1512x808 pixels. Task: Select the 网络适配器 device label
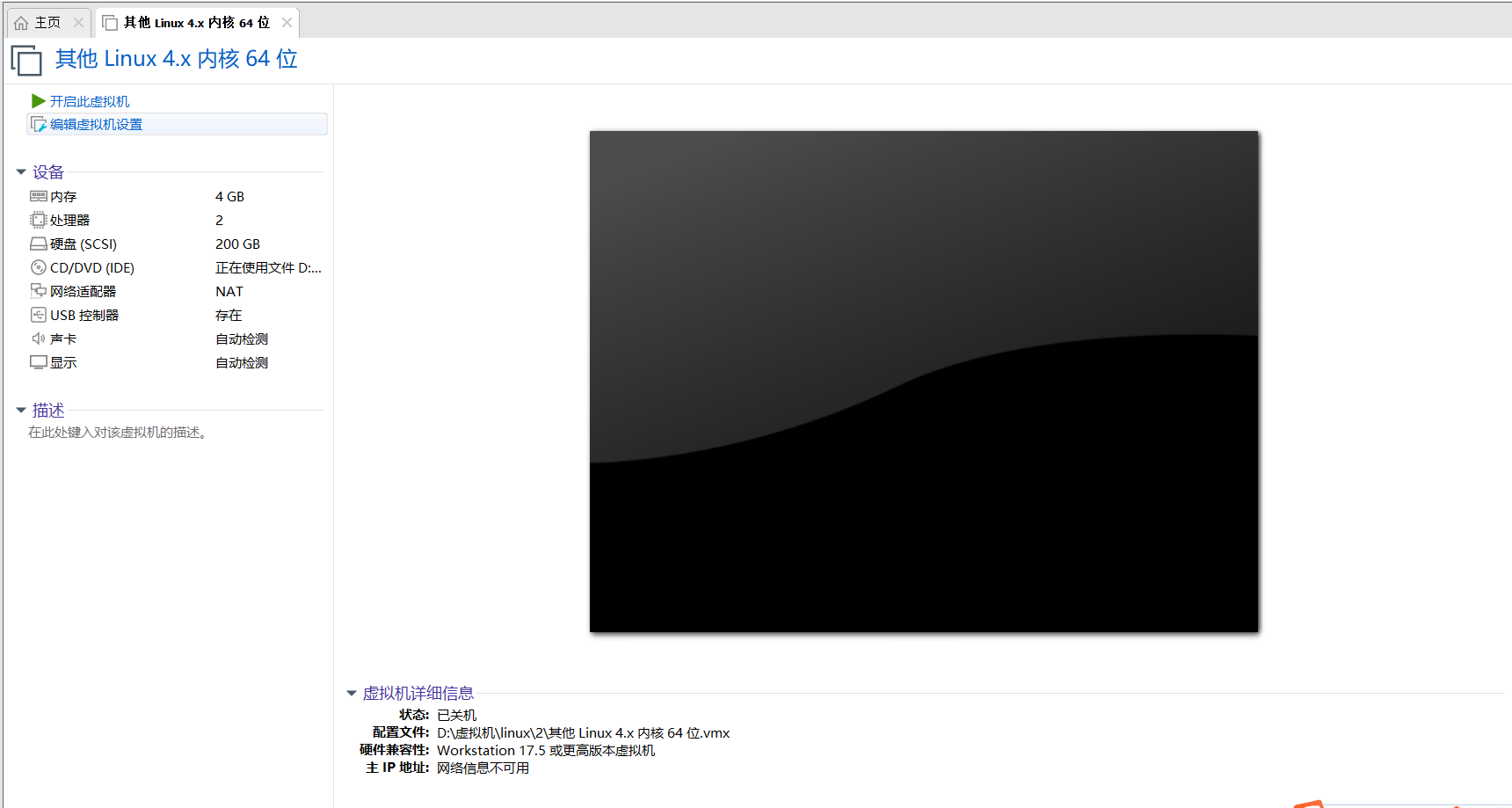(83, 292)
